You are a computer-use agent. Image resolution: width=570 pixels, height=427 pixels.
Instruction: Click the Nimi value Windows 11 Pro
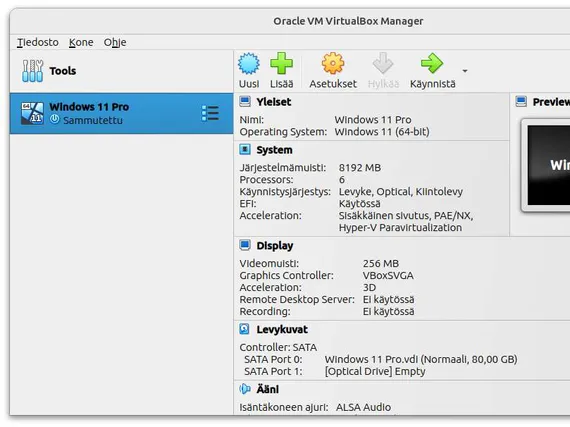click(373, 120)
